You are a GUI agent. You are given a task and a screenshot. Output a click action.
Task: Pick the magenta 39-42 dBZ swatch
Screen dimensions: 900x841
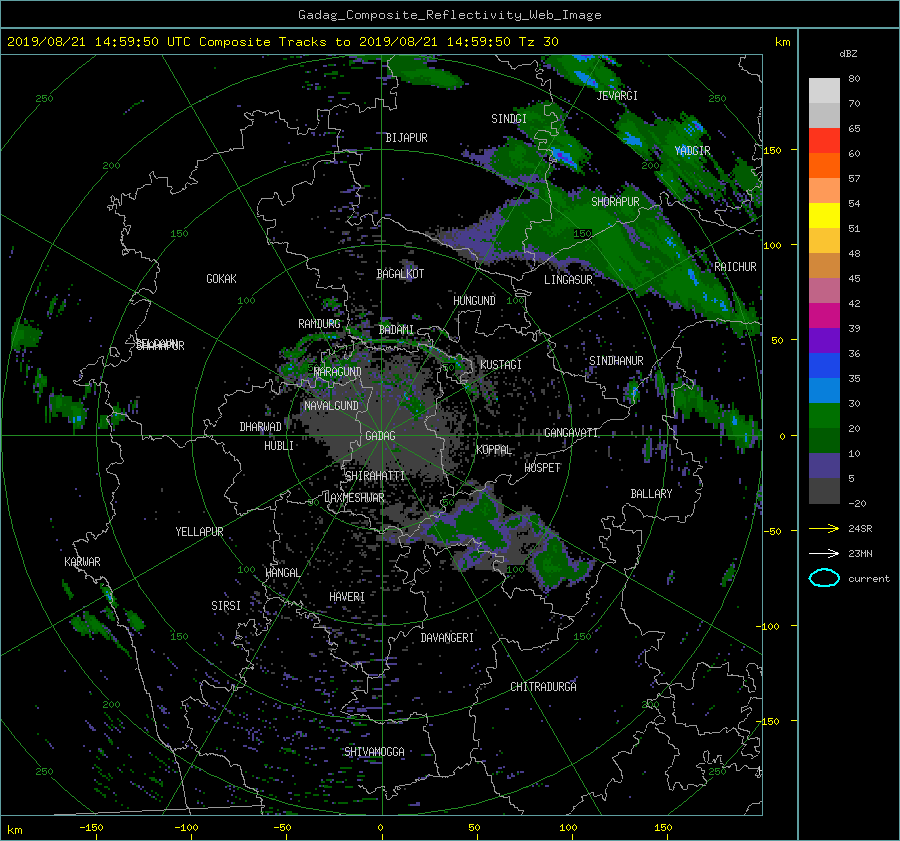(824, 315)
